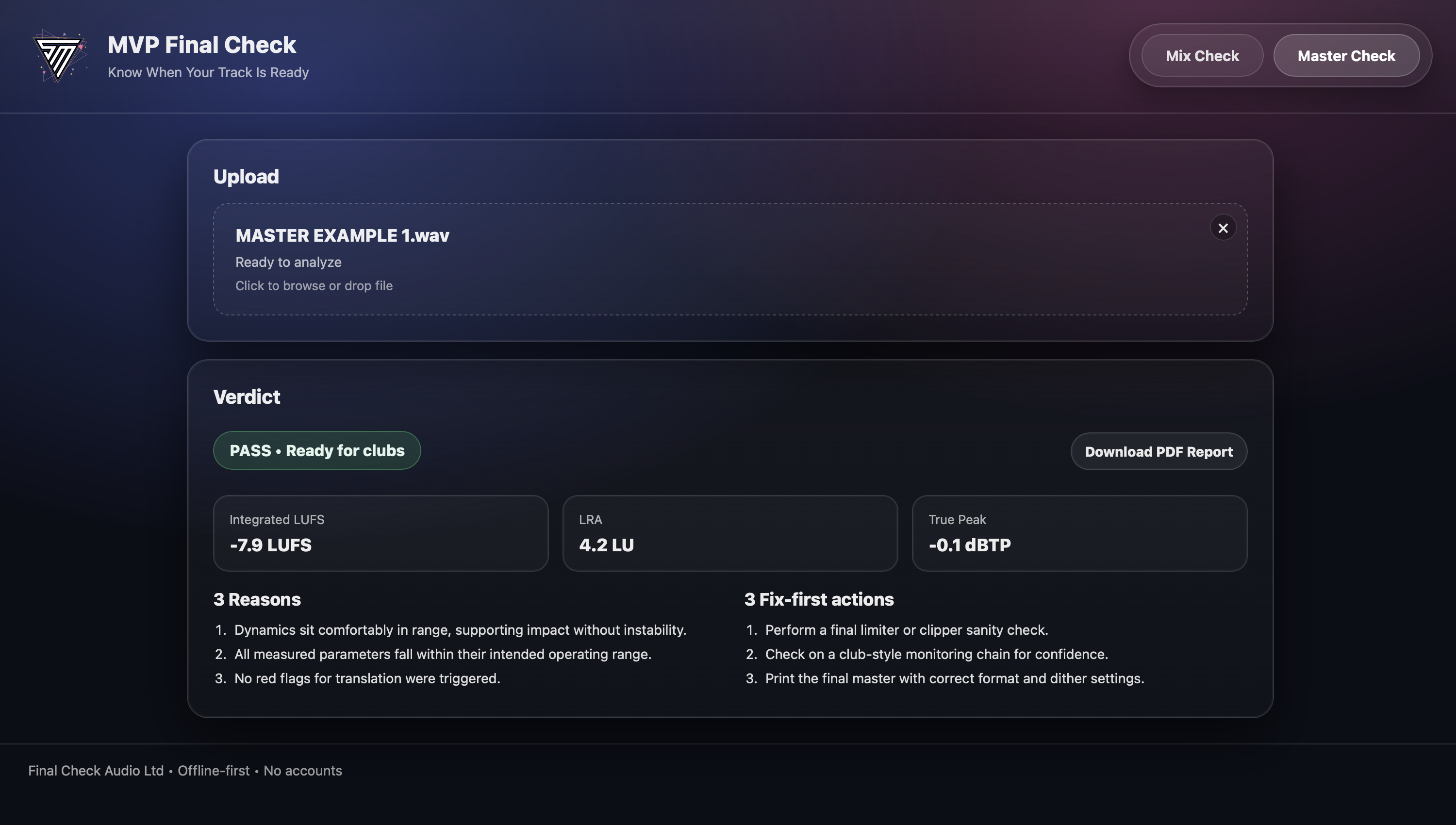The width and height of the screenshot is (1456, 825).
Task: Click the True Peak -0.1 dBTP card
Action: click(1079, 533)
